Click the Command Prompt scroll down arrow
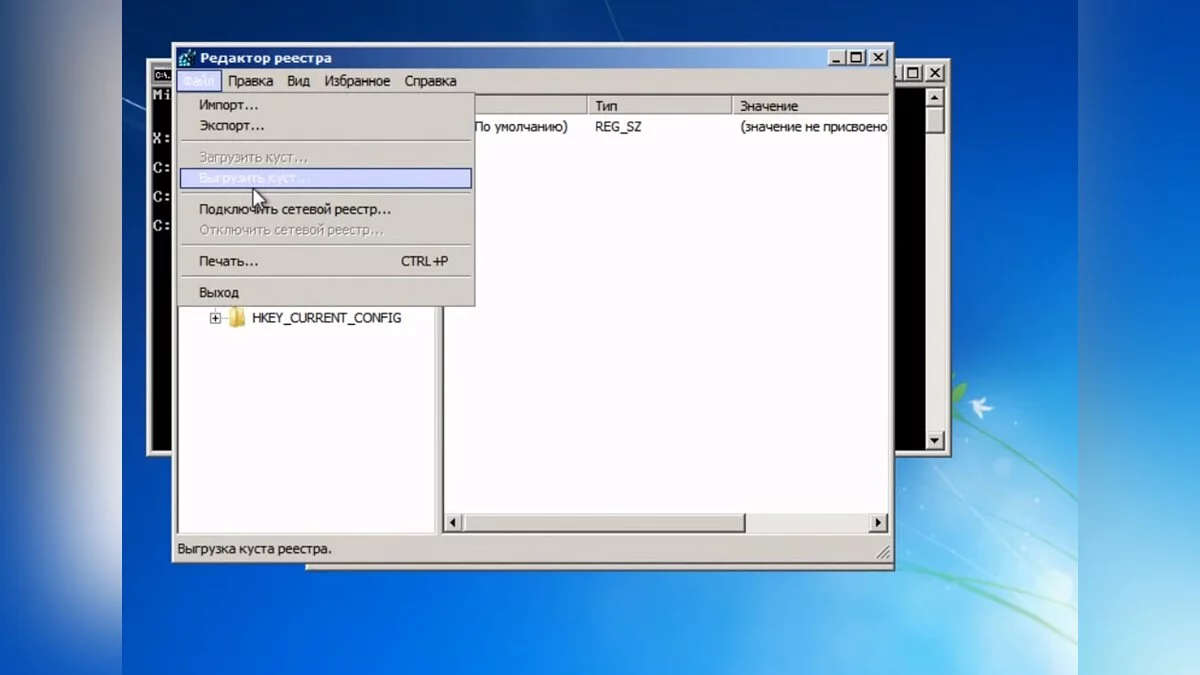Image resolution: width=1200 pixels, height=675 pixels. 935,440
